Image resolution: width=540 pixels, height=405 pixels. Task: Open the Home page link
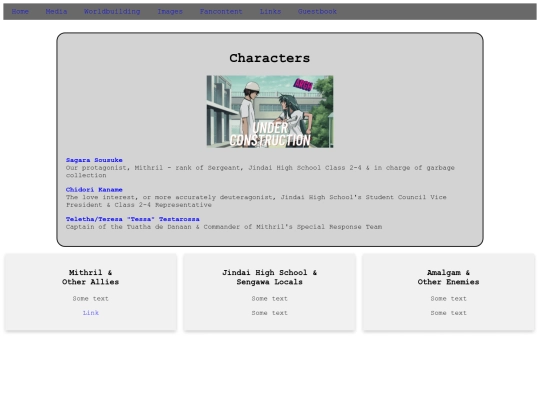coord(20,12)
